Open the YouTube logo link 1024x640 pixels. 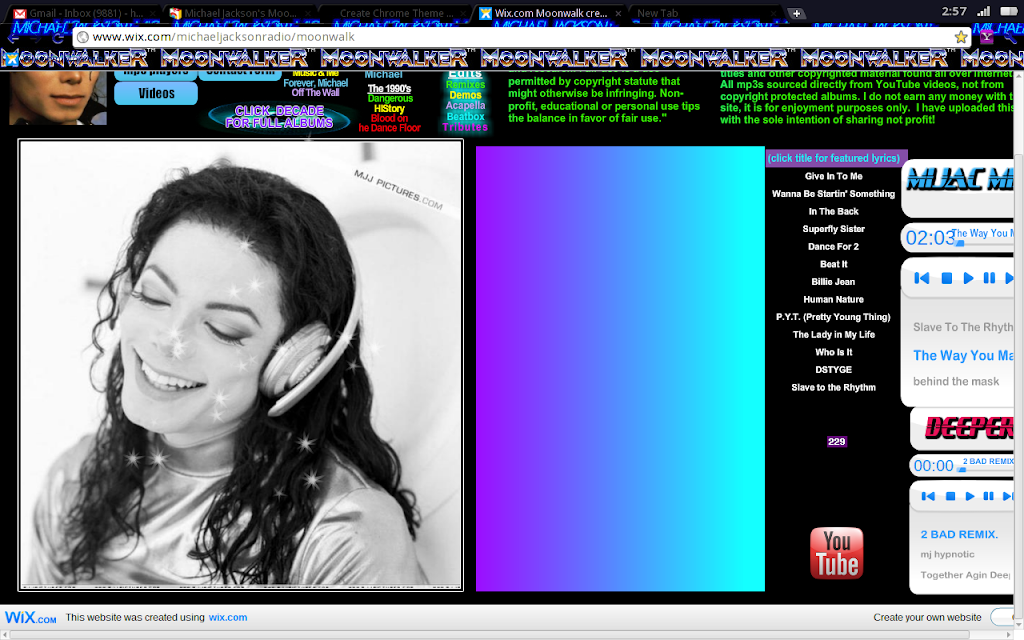837,553
